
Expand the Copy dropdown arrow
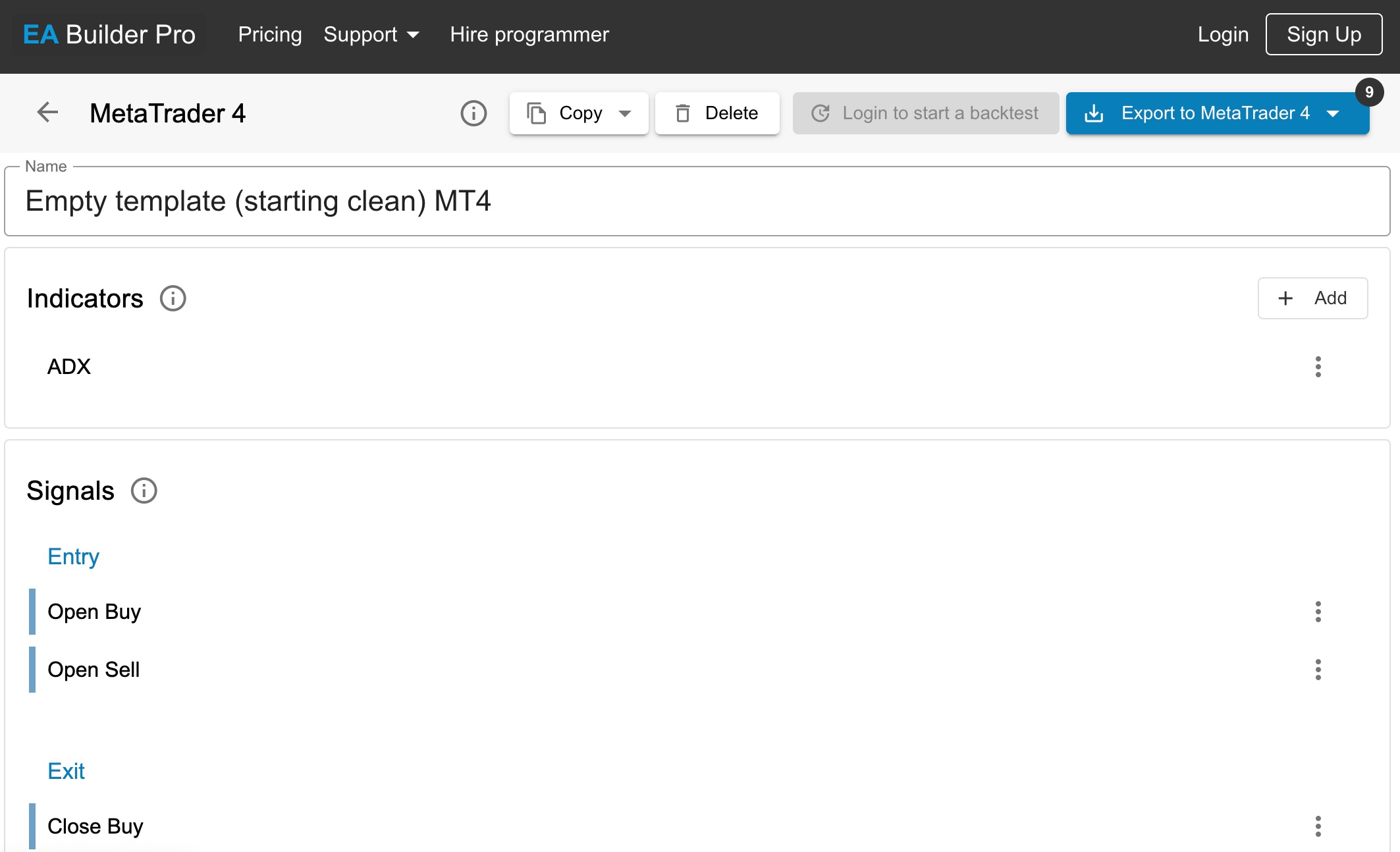[x=625, y=113]
